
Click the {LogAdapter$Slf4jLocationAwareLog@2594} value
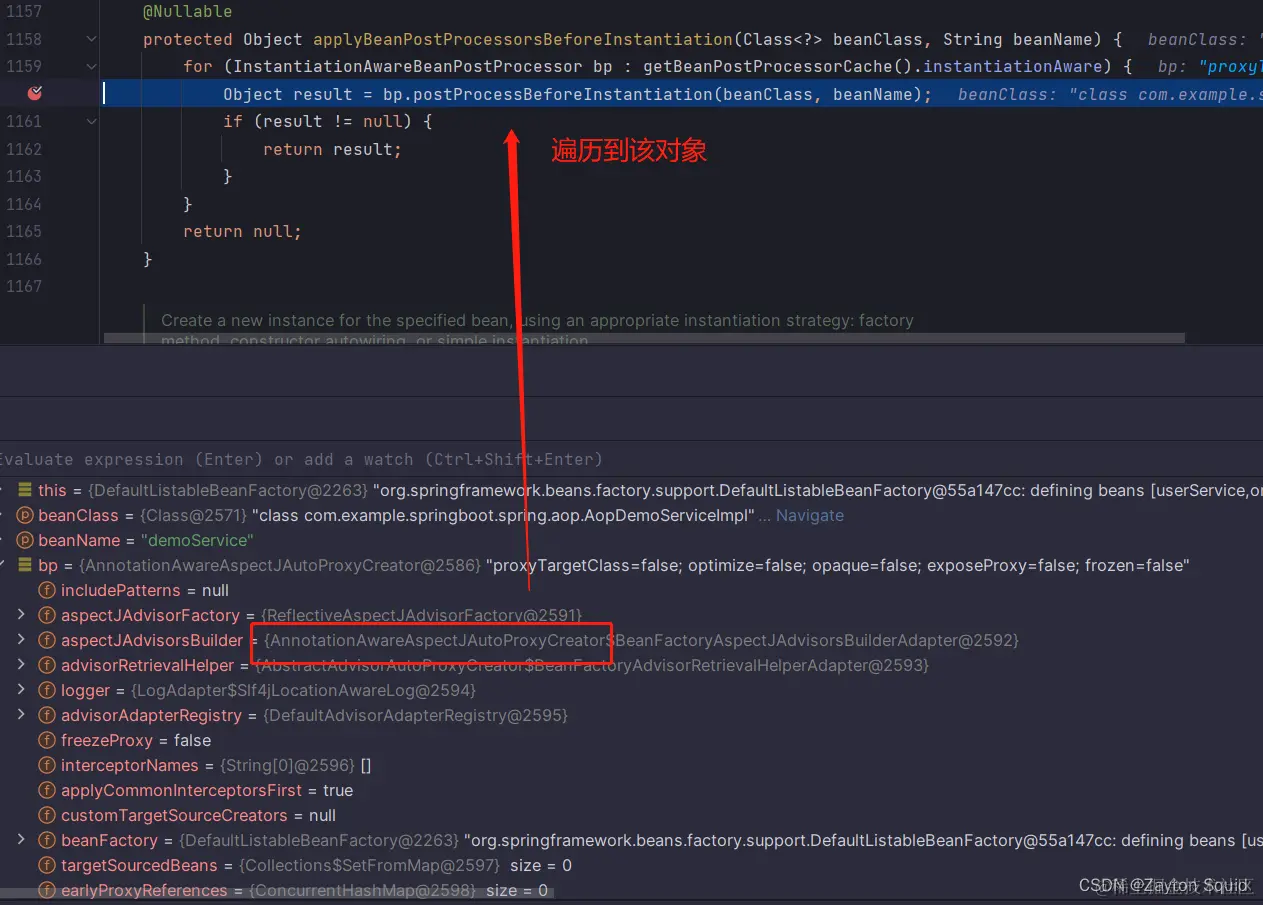pos(303,690)
